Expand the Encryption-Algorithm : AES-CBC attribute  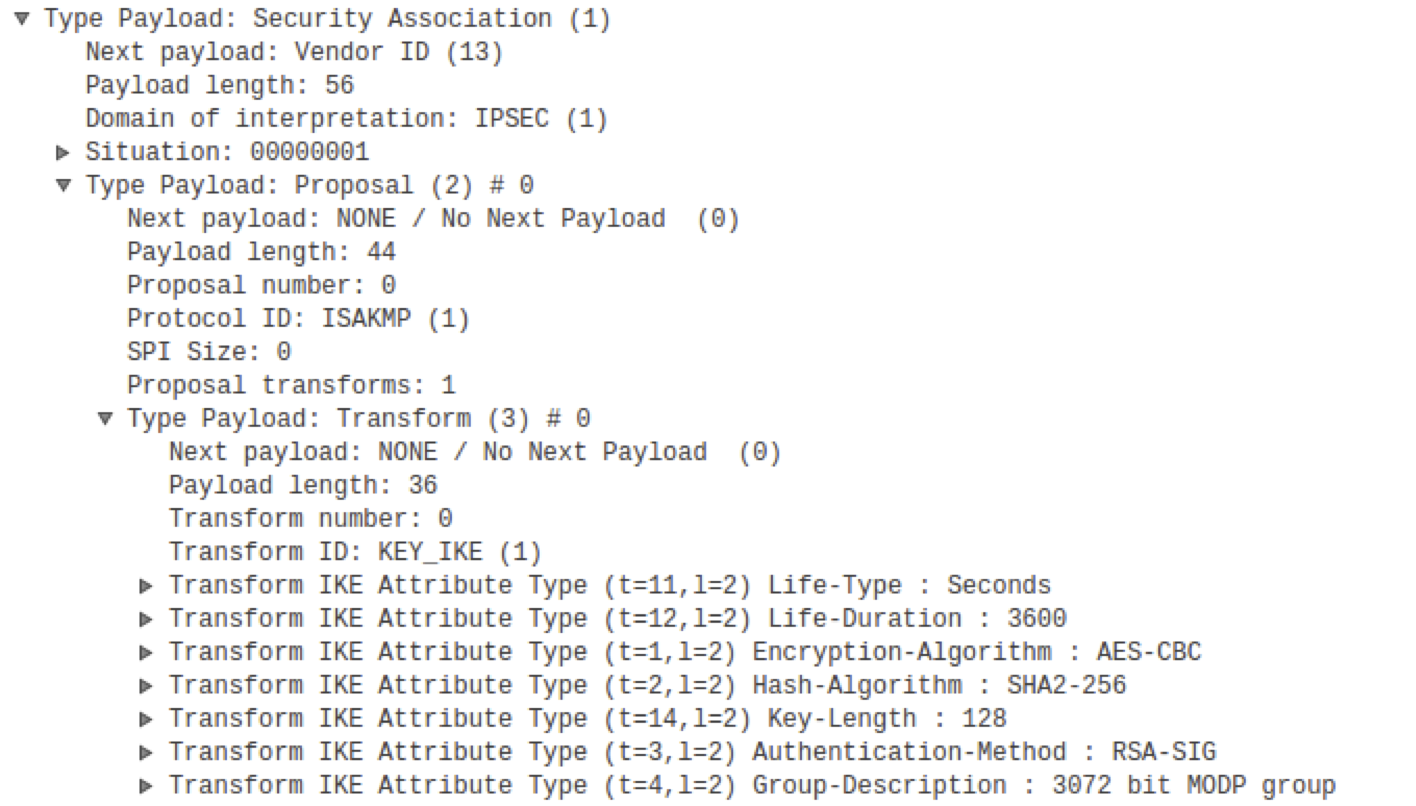coord(147,652)
